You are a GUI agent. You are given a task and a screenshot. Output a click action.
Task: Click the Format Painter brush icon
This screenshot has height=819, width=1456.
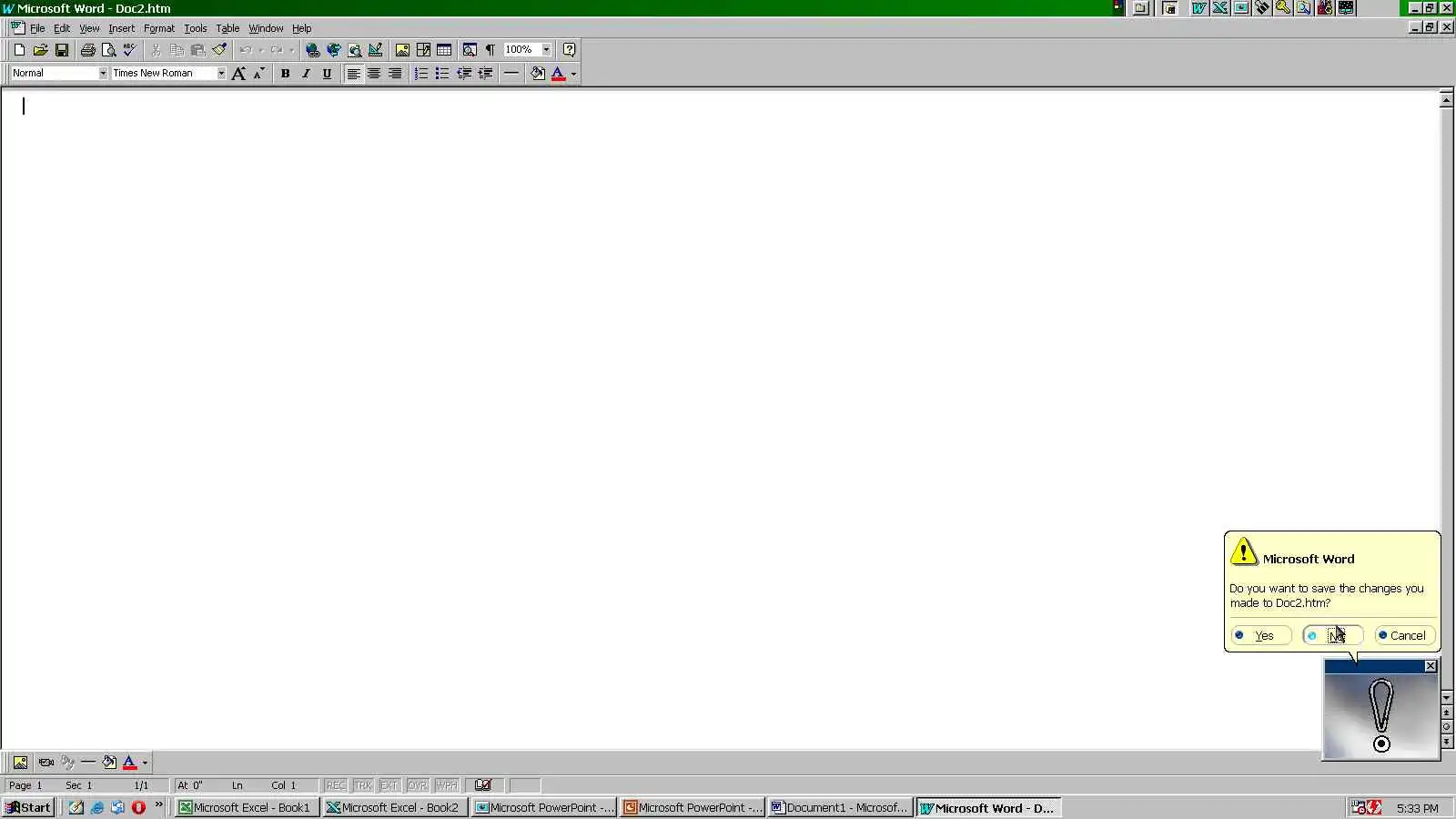point(219,50)
